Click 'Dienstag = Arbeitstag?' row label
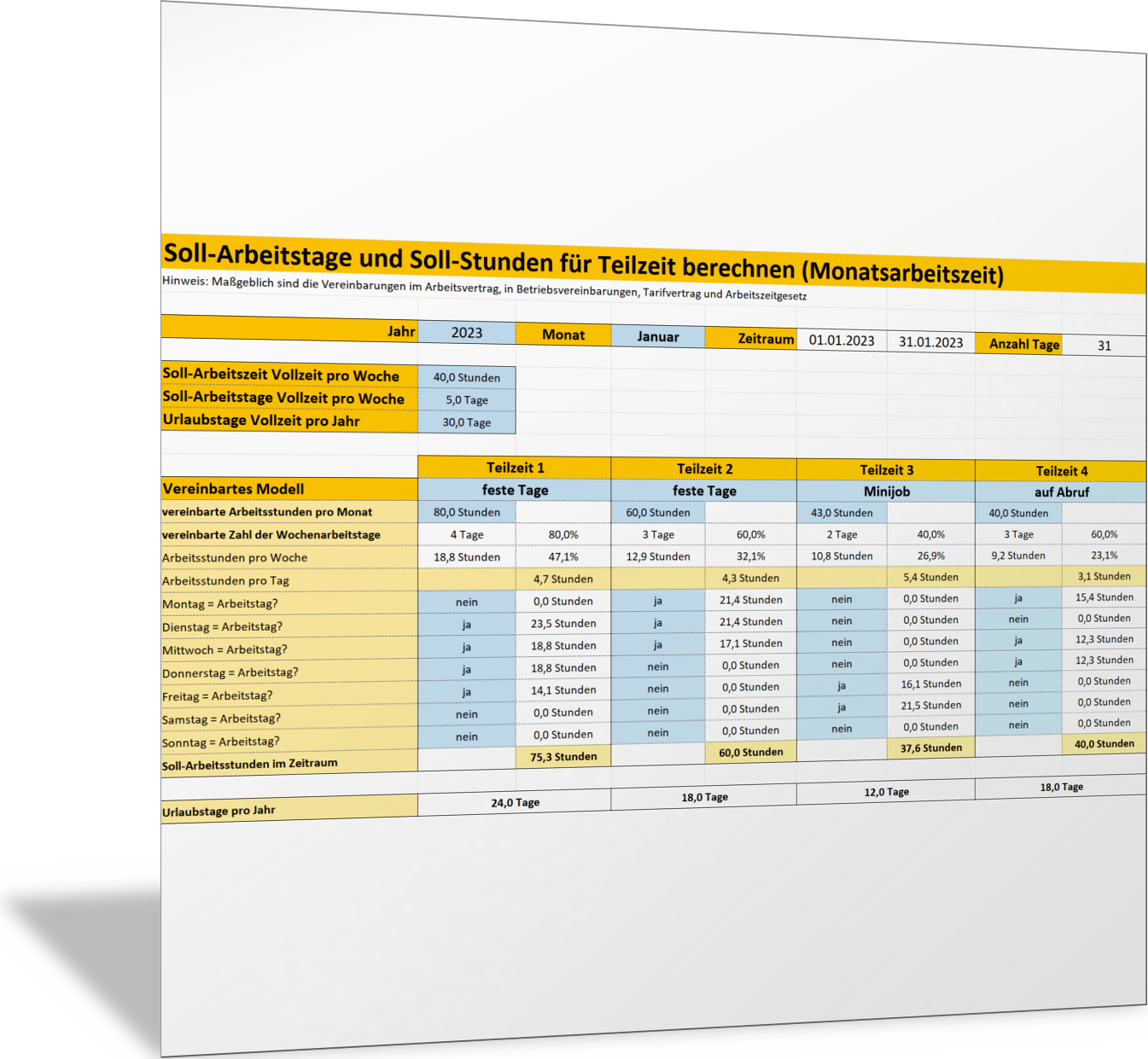 (289, 627)
